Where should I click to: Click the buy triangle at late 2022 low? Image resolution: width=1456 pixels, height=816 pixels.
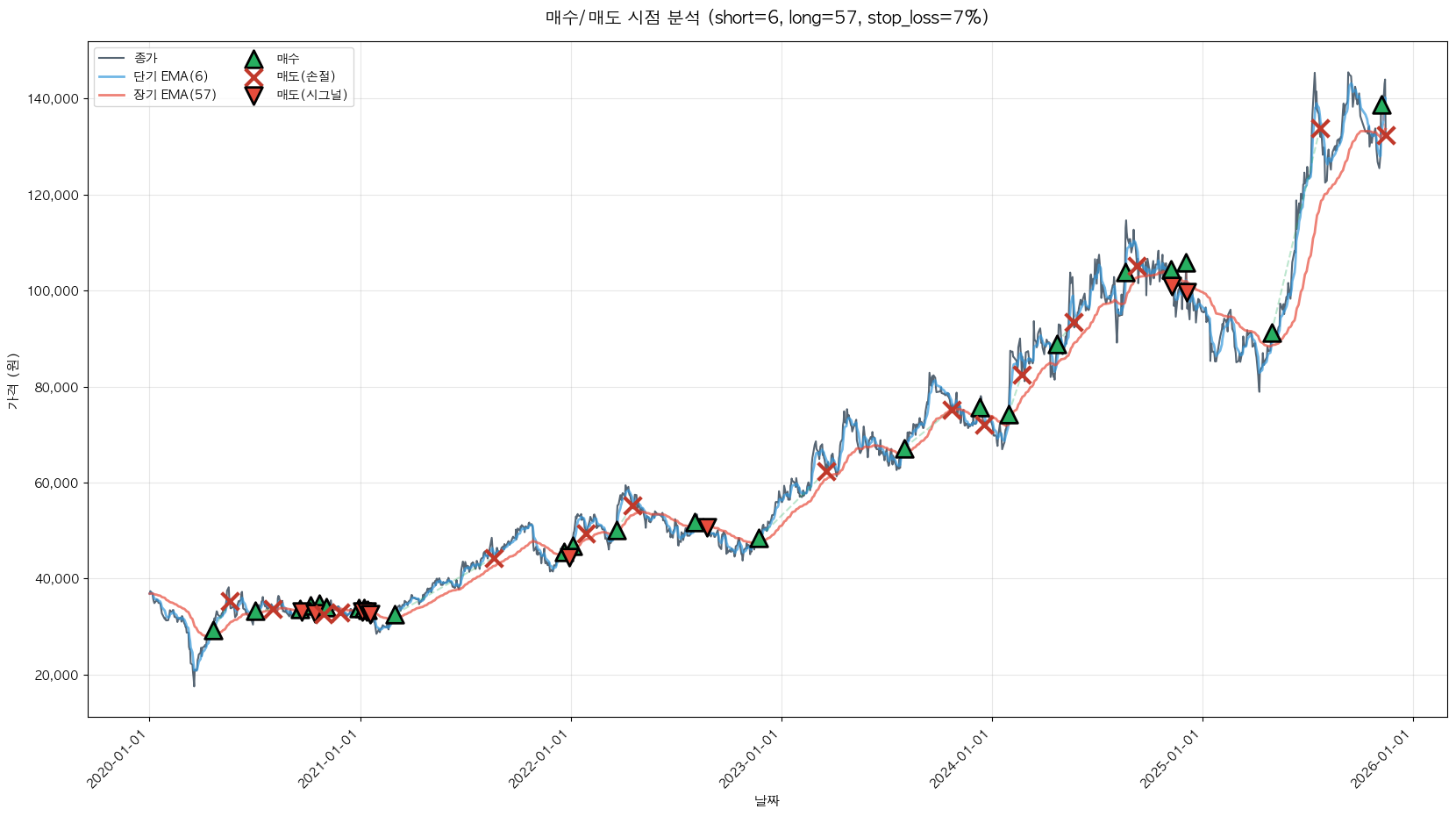click(760, 539)
